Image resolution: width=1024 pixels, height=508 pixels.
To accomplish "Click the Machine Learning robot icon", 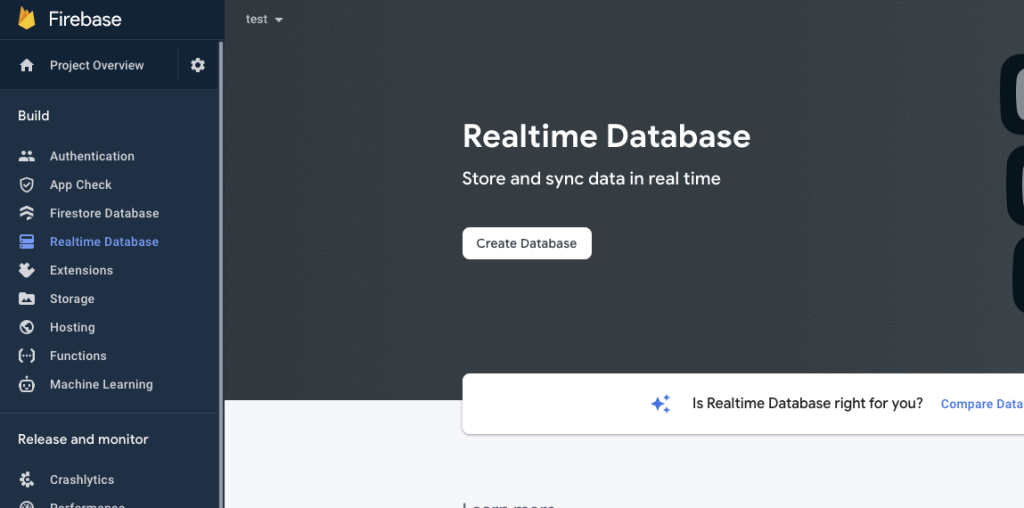I will pos(27,384).
